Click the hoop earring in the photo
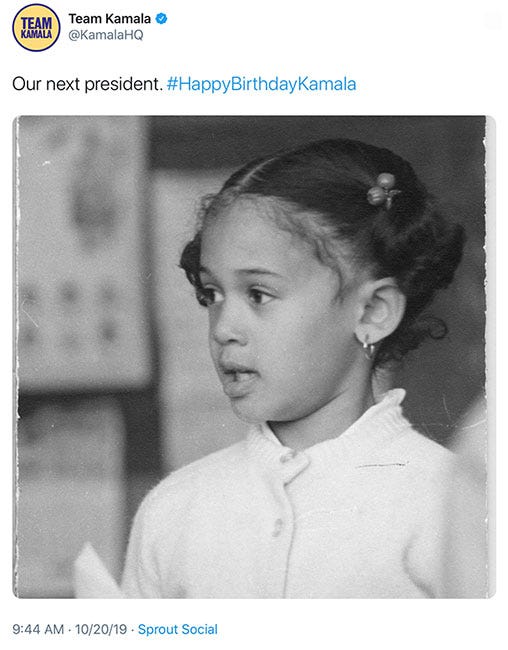This screenshot has width=508, height=650. point(368,347)
